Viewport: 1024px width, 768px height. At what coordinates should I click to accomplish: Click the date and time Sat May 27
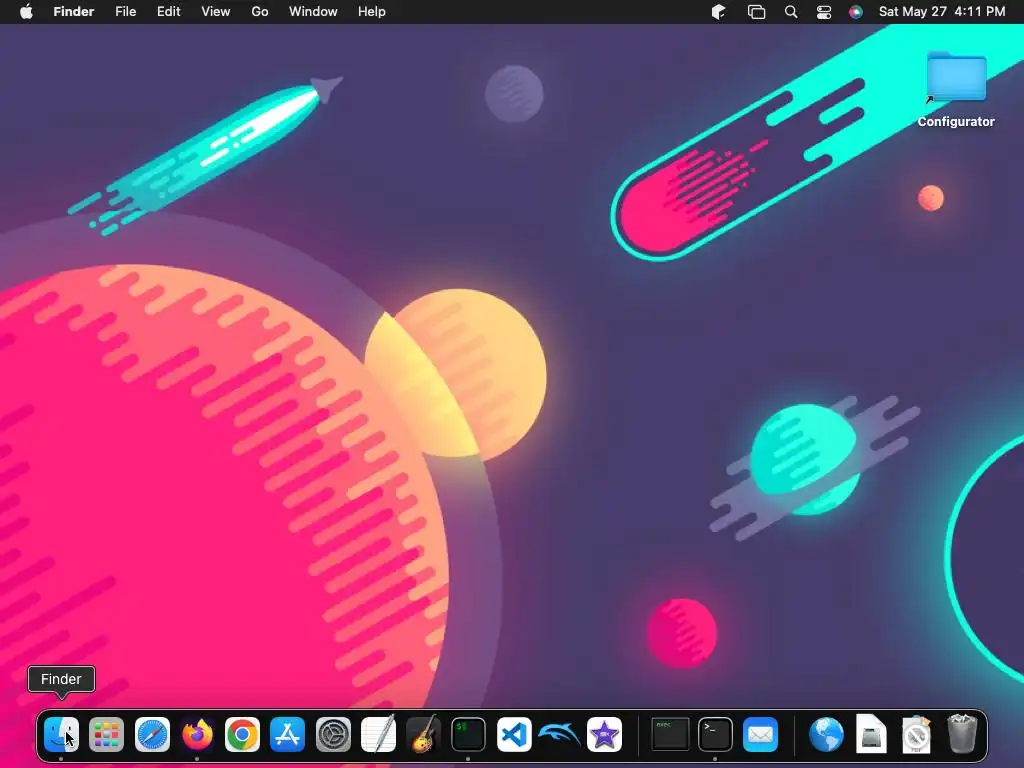(x=942, y=12)
